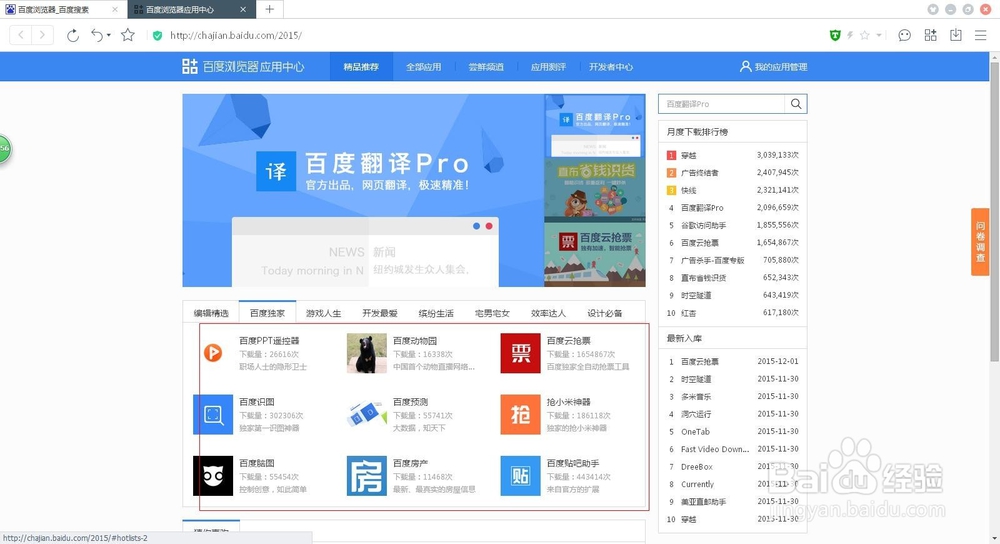Open the dropdown next to the undo arrow

[108, 35]
